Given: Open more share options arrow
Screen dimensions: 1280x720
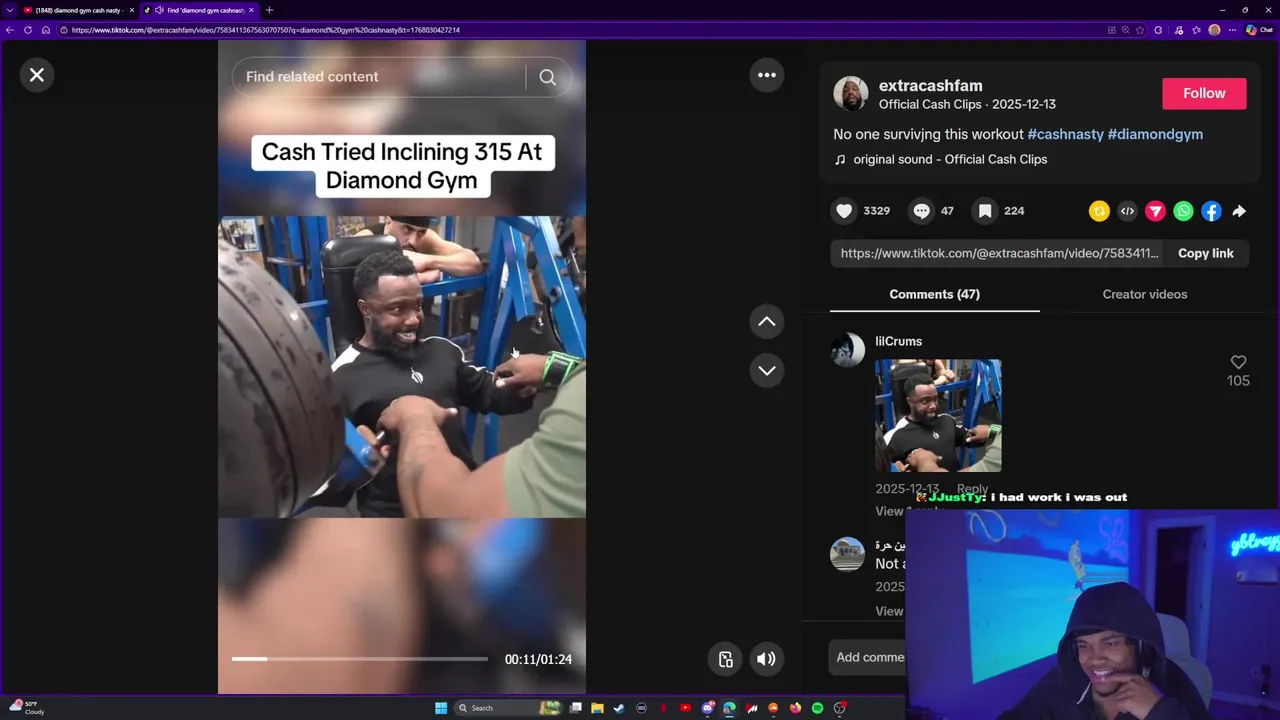Looking at the screenshot, I should (1239, 211).
